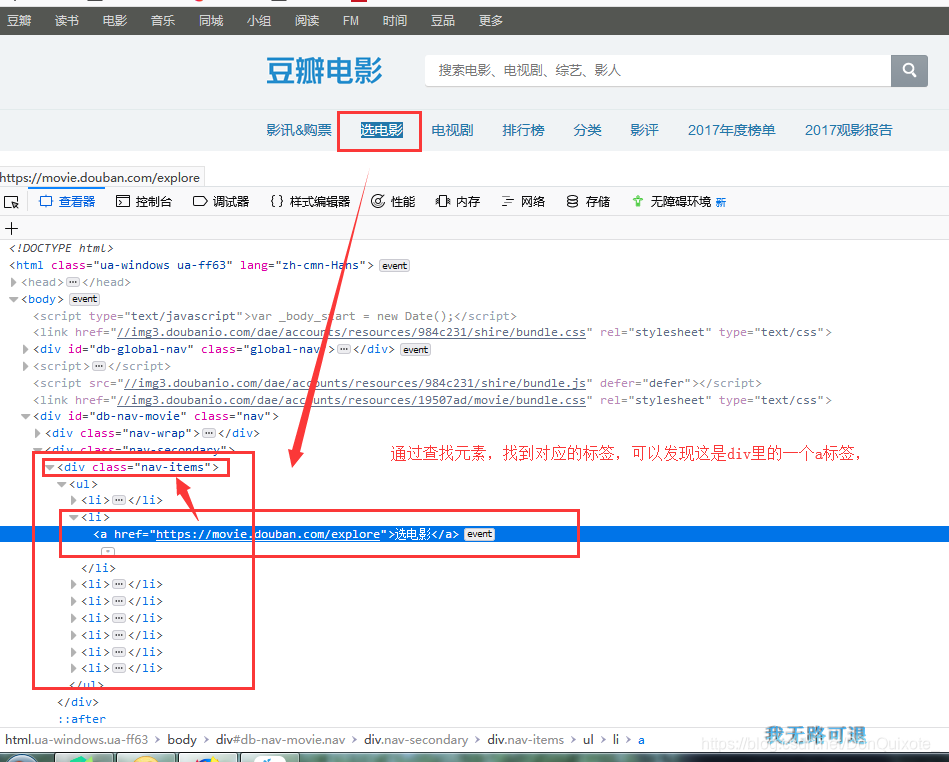Viewport: 949px width, 762px height.
Task: Collapse the db-nav-movie div node
Action: coord(25,416)
